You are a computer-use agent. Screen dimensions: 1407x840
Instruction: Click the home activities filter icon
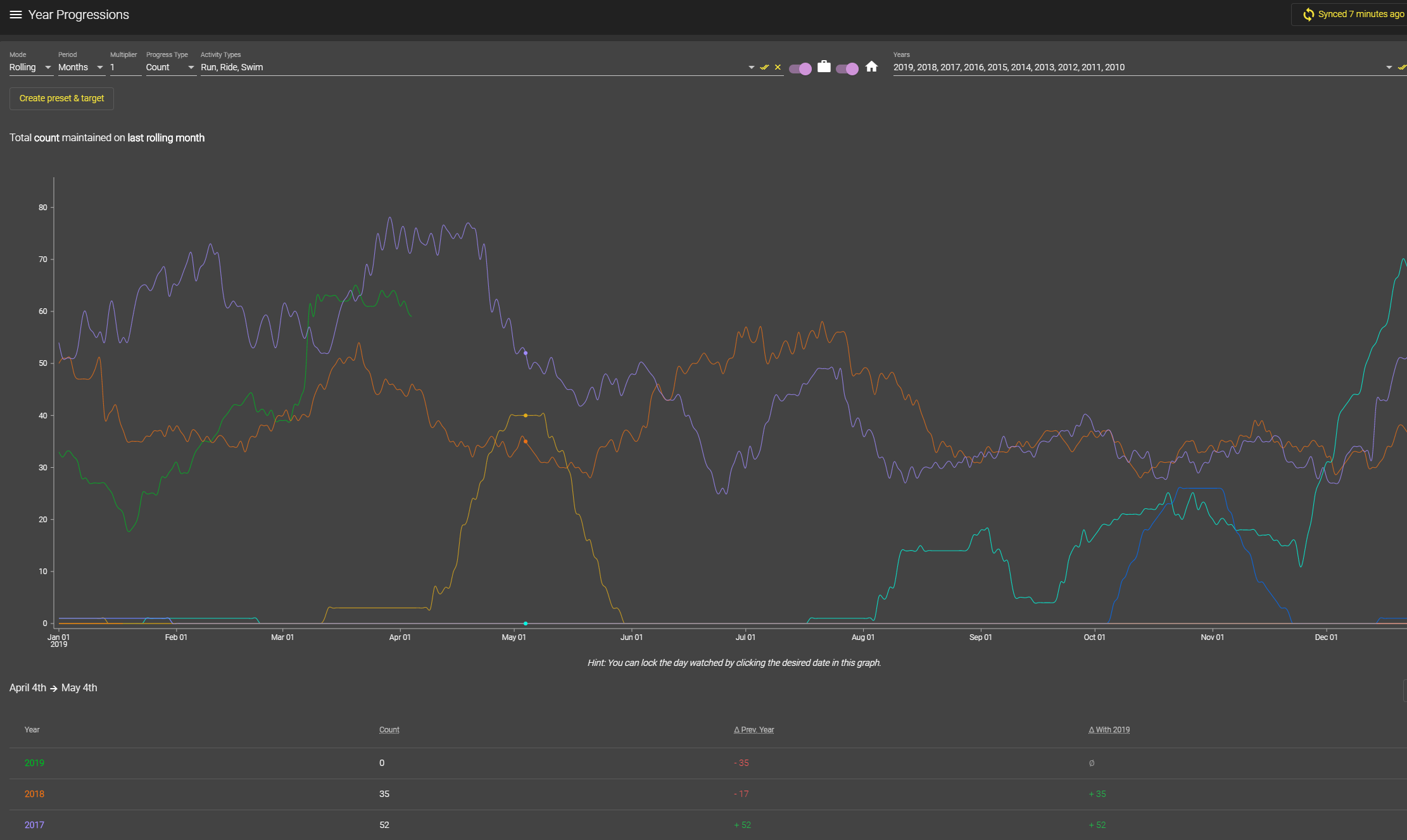pos(871,66)
